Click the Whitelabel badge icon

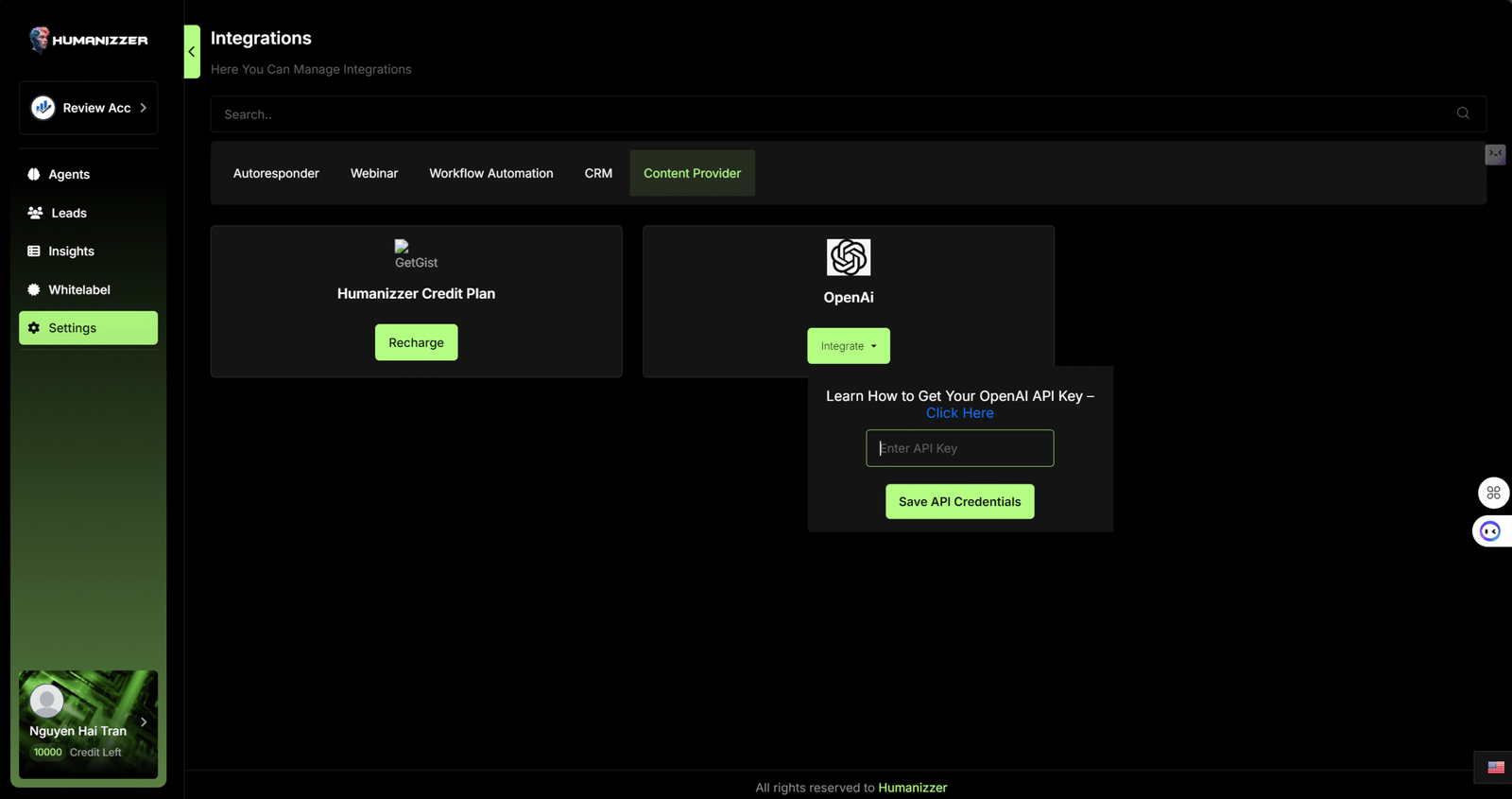click(34, 289)
